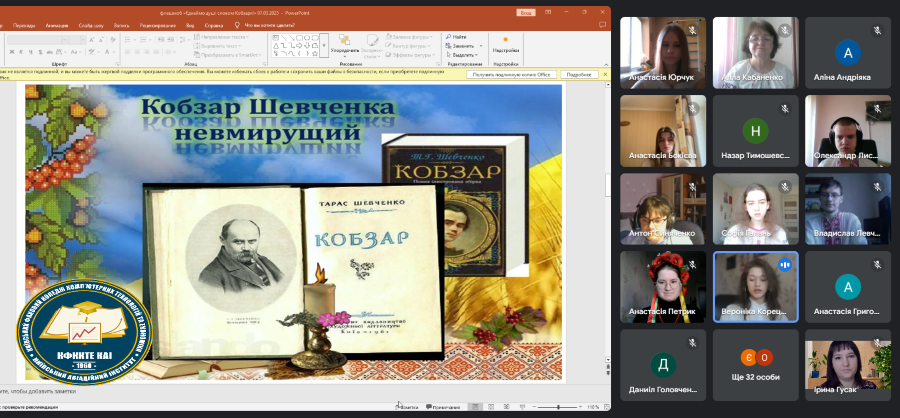Open the Вид ribbon tab
Image resolution: width=900 pixels, height=418 pixels.
(190, 25)
